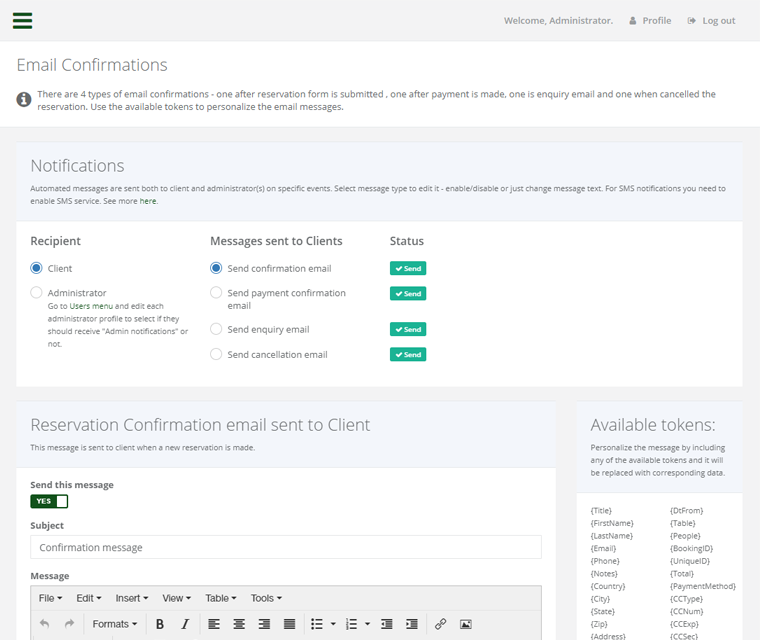760x640 pixels.
Task: Open the Table menu in editor
Action: [221, 598]
